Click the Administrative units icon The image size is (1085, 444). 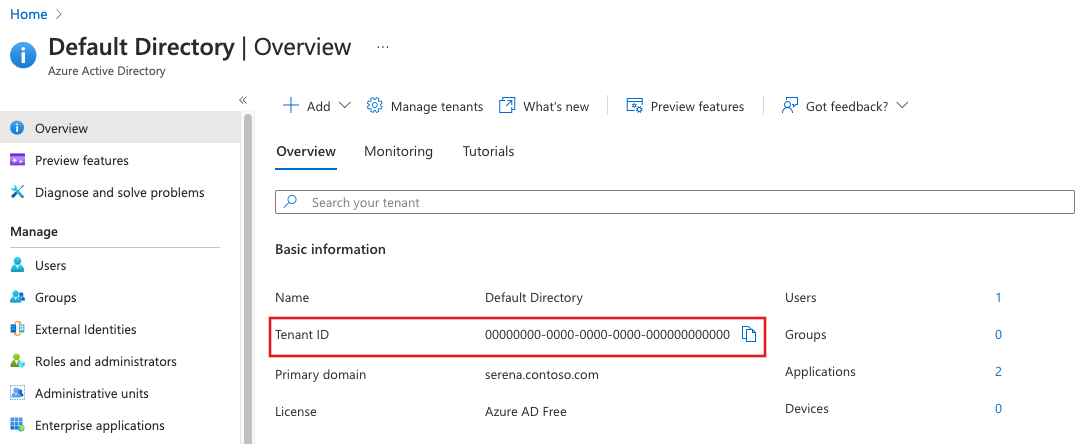[x=17, y=393]
